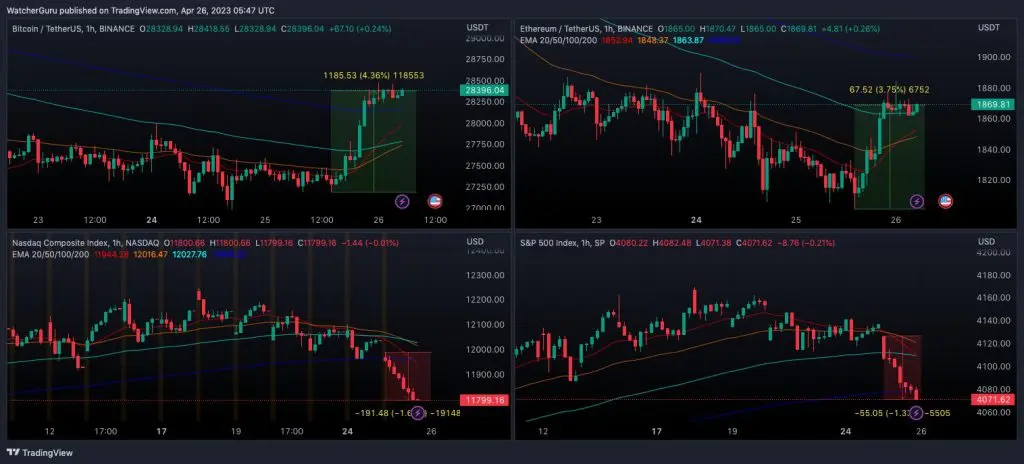Click the USD currency label on the Nasdaq chart
The image size is (1024, 464).
475,242
